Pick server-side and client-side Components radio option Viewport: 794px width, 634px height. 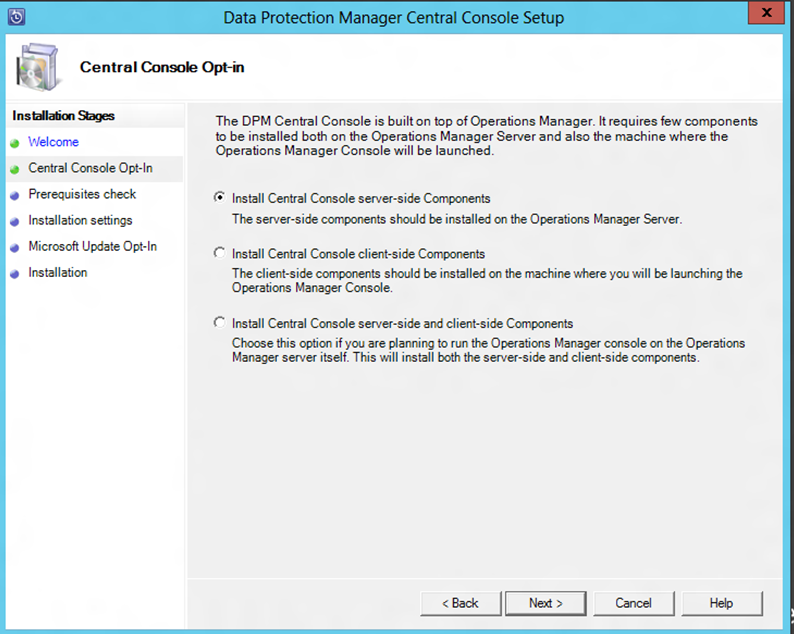pyautogui.click(x=219, y=323)
